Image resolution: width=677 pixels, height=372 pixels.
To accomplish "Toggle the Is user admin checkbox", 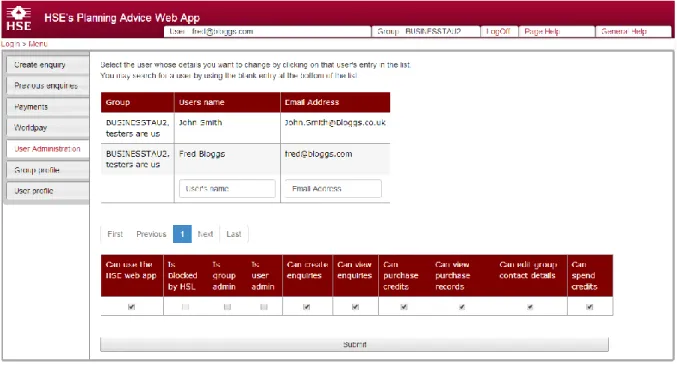I will point(264,307).
